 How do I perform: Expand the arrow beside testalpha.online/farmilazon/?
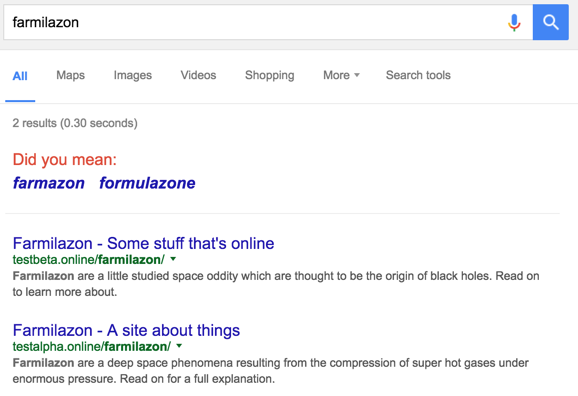[x=179, y=346]
